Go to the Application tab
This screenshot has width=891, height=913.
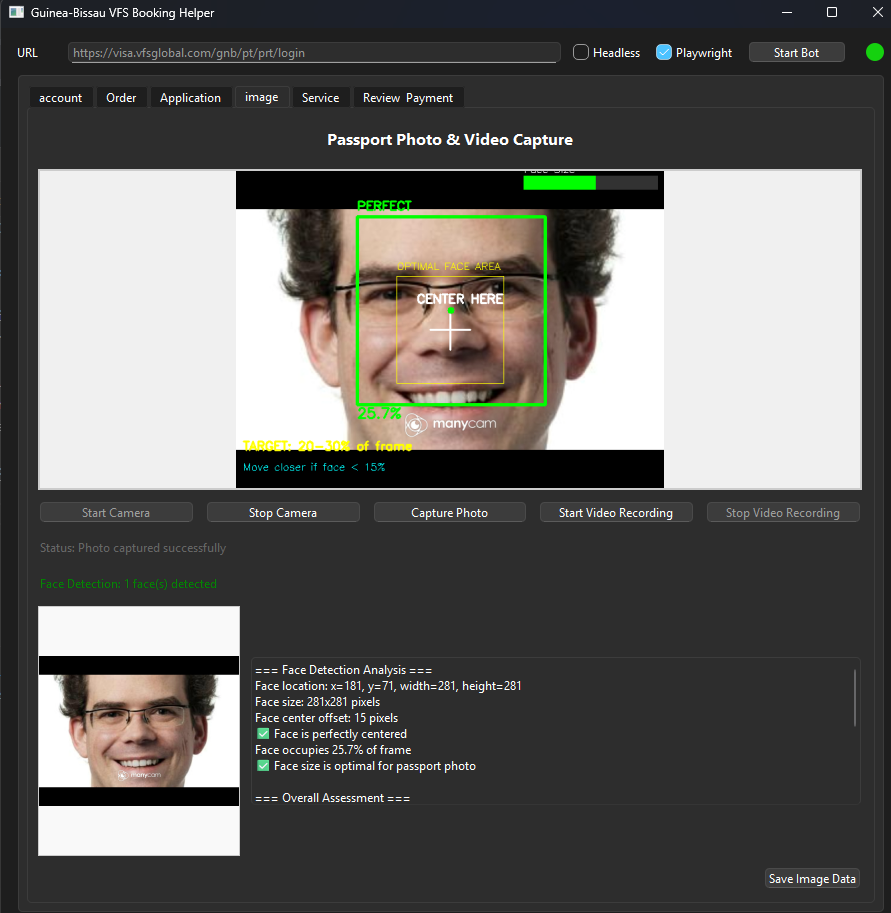[190, 98]
